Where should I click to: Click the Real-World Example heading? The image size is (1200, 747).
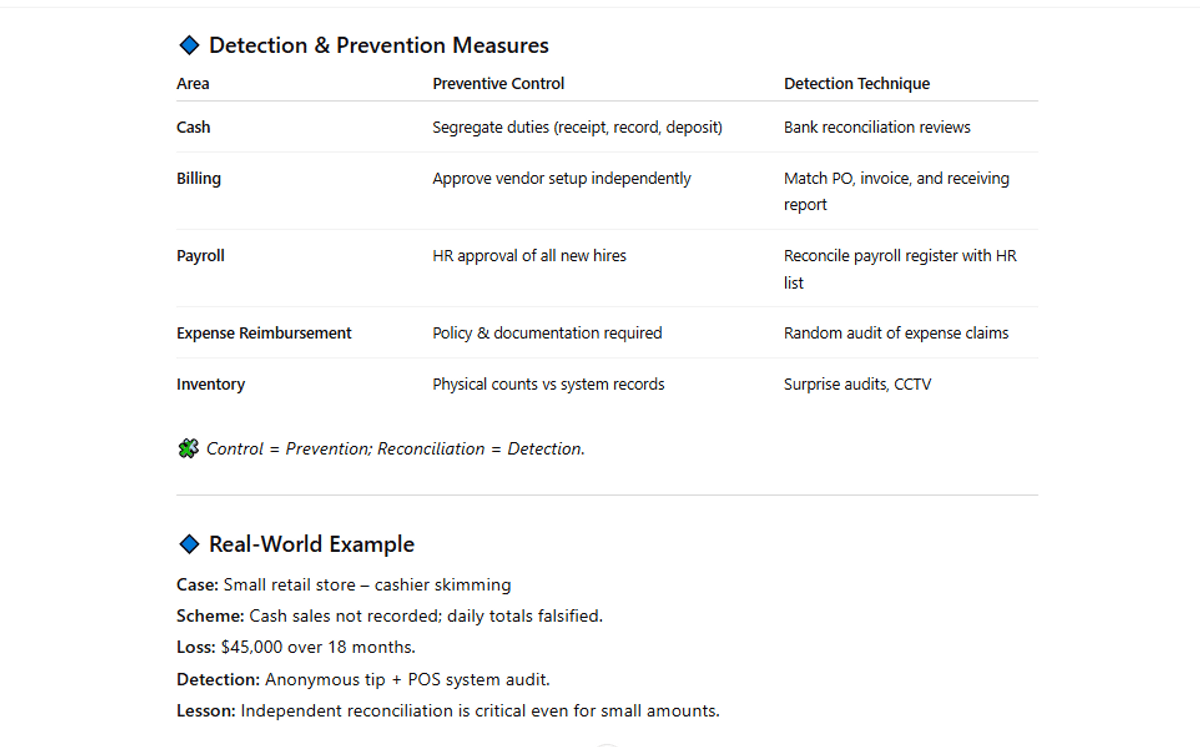tap(311, 544)
